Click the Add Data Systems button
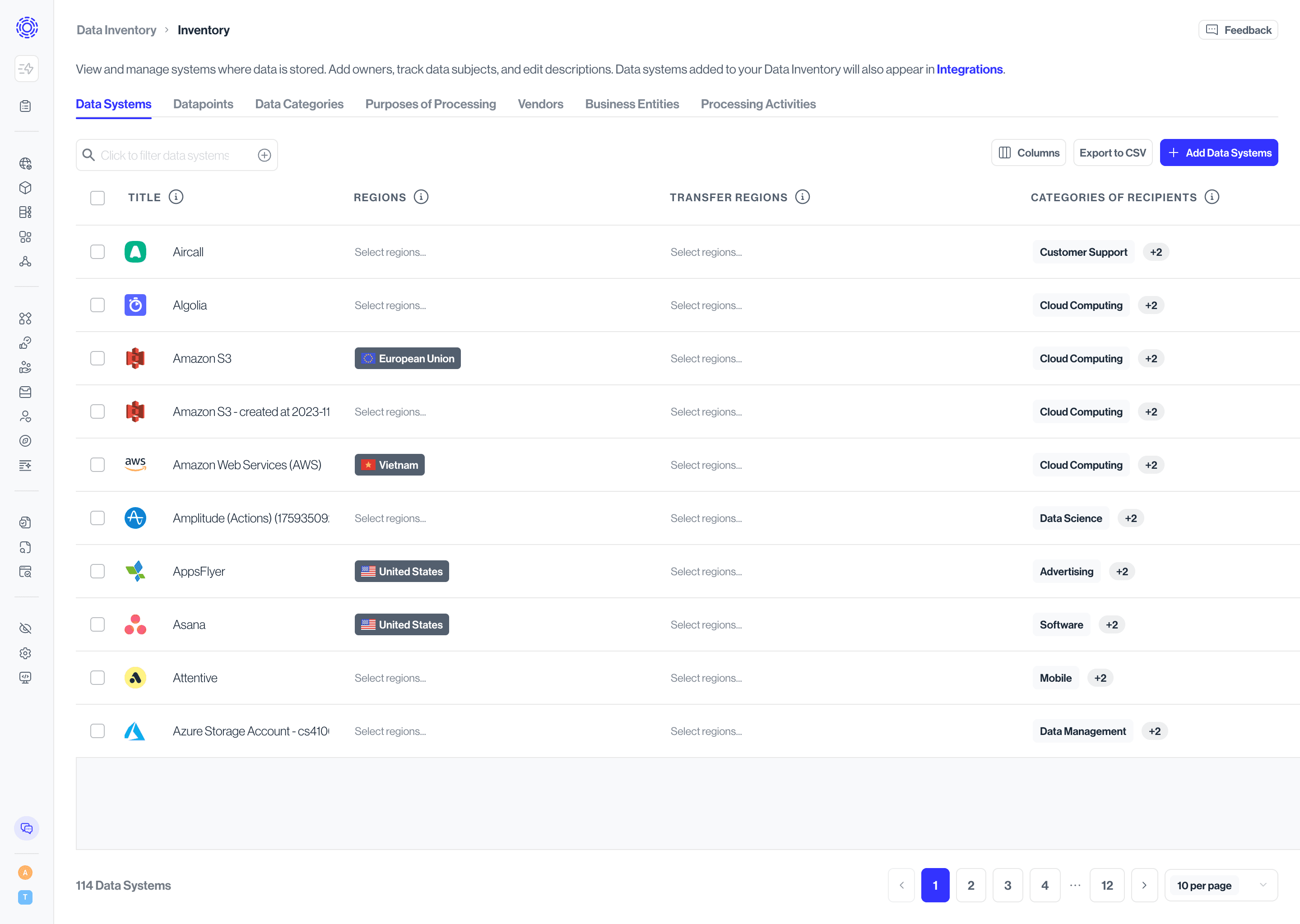This screenshot has width=1300, height=924. pos(1219,152)
